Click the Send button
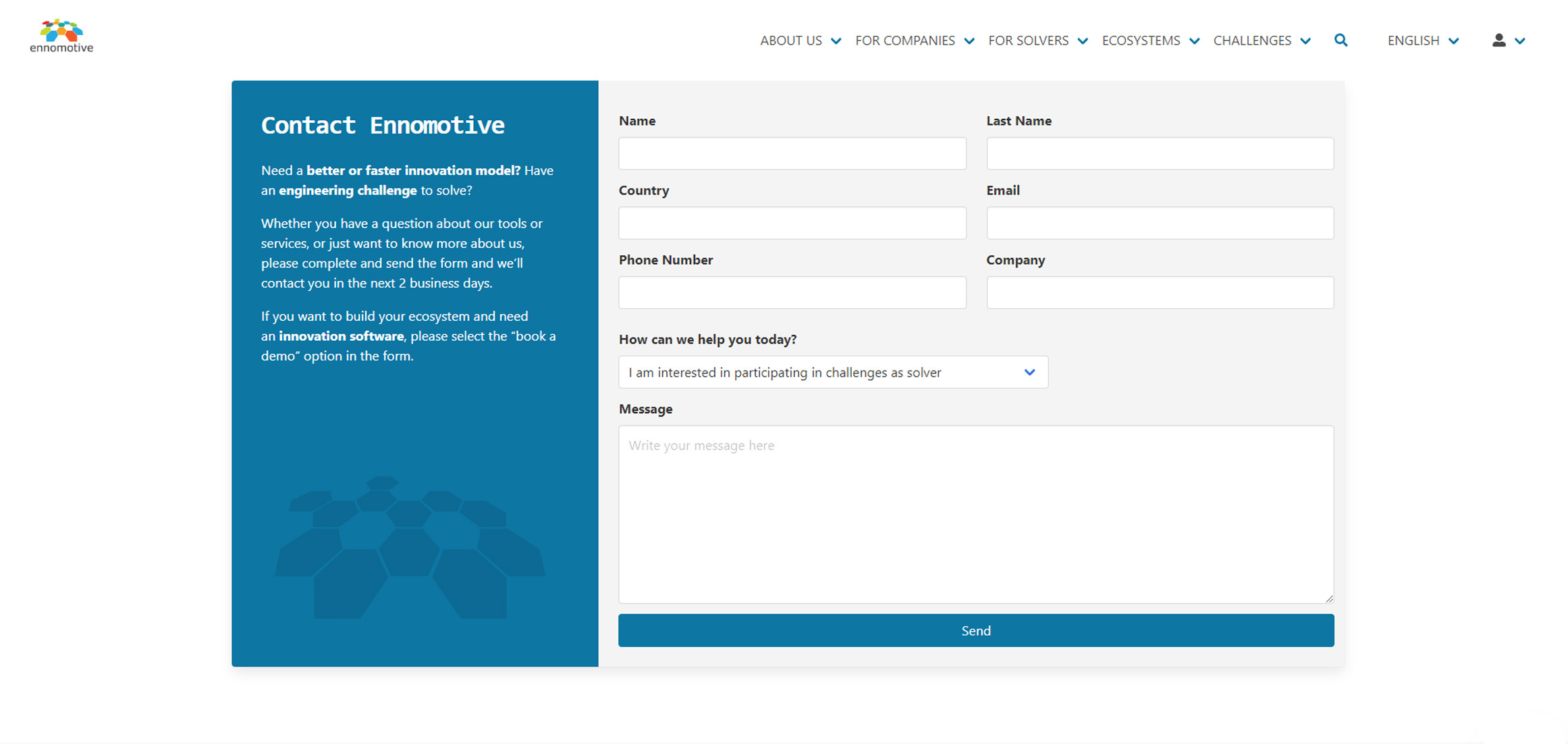1568x744 pixels. pos(975,630)
